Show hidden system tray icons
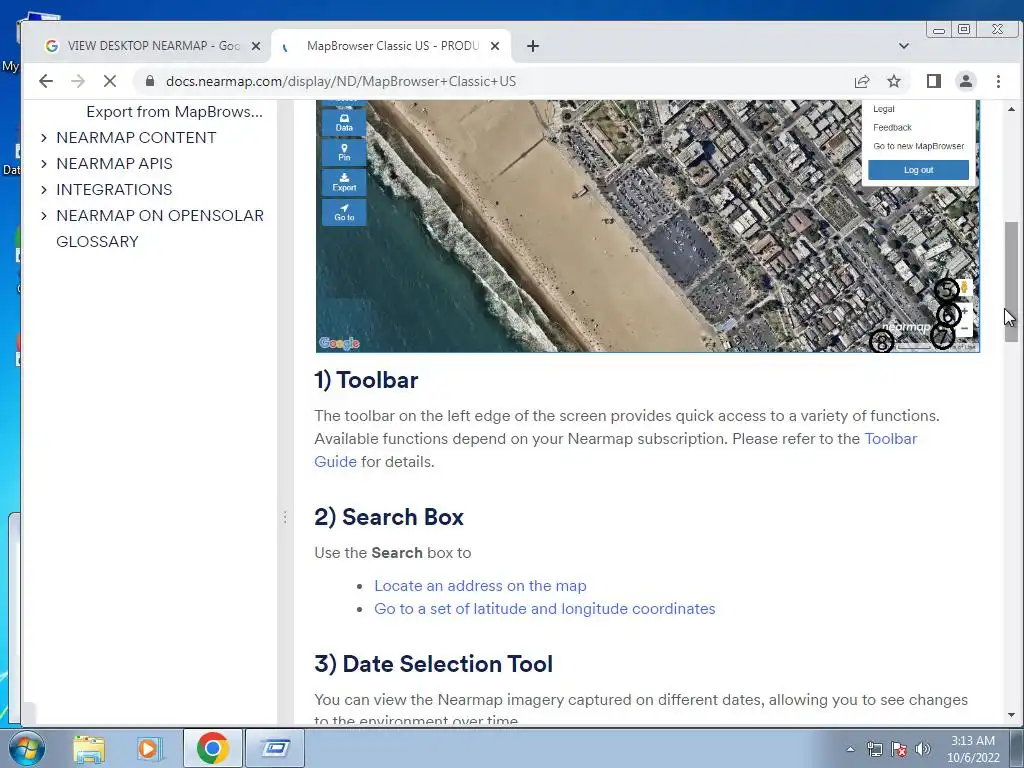Screen dimensions: 1024x768 click(850, 749)
